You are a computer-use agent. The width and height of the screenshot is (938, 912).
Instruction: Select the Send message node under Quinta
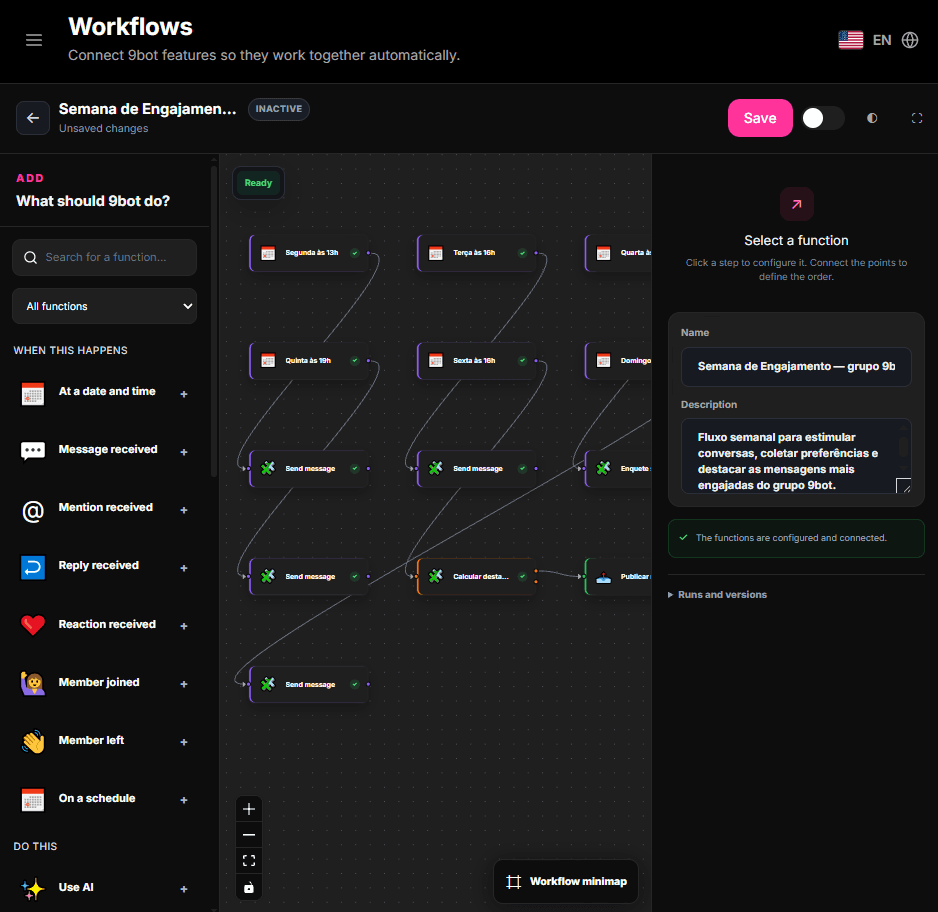coord(309,468)
